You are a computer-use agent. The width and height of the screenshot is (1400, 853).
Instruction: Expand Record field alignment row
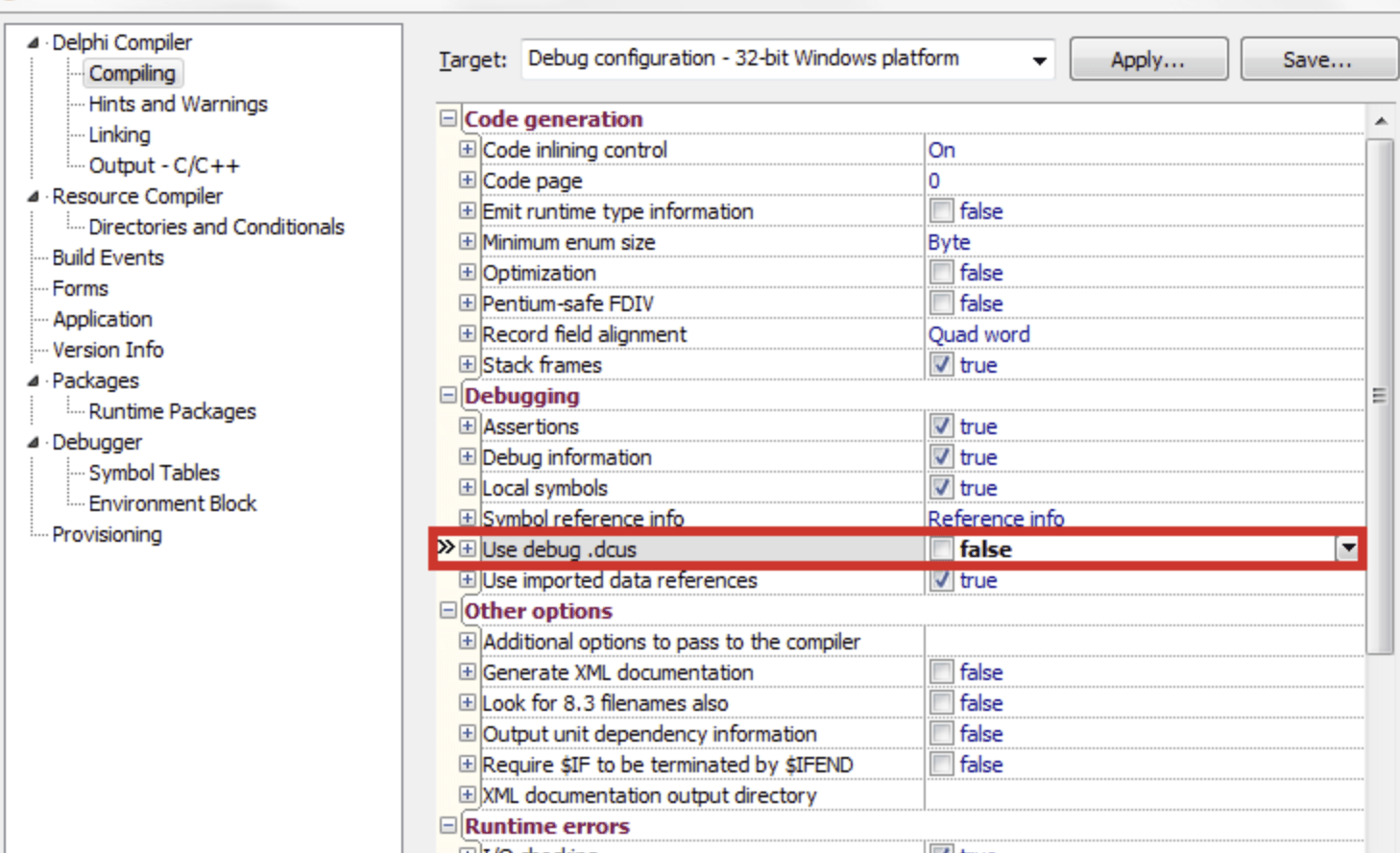468,333
